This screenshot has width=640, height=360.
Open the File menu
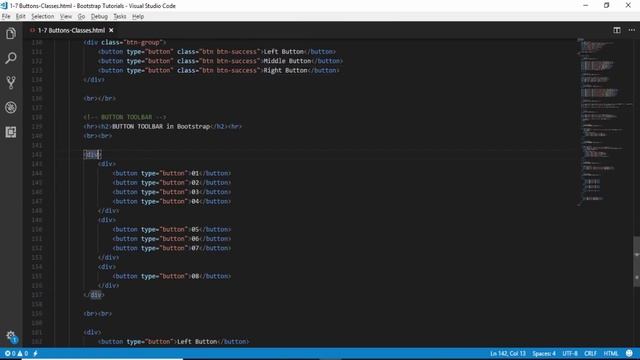point(6,16)
